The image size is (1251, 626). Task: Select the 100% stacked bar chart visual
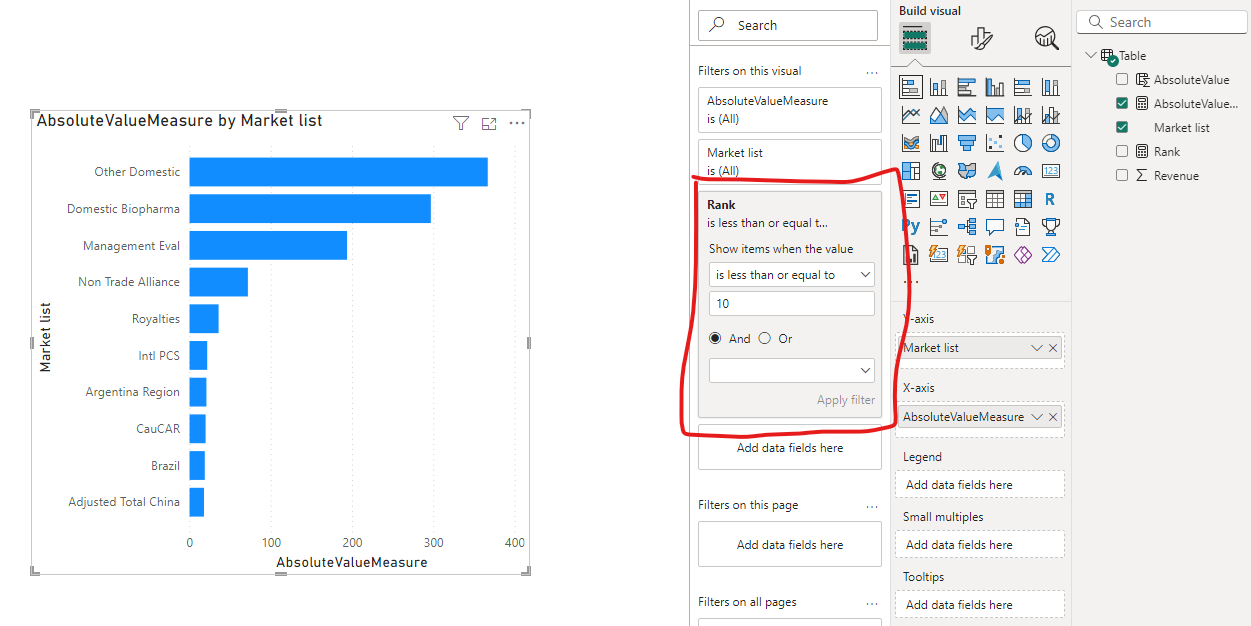point(1022,87)
